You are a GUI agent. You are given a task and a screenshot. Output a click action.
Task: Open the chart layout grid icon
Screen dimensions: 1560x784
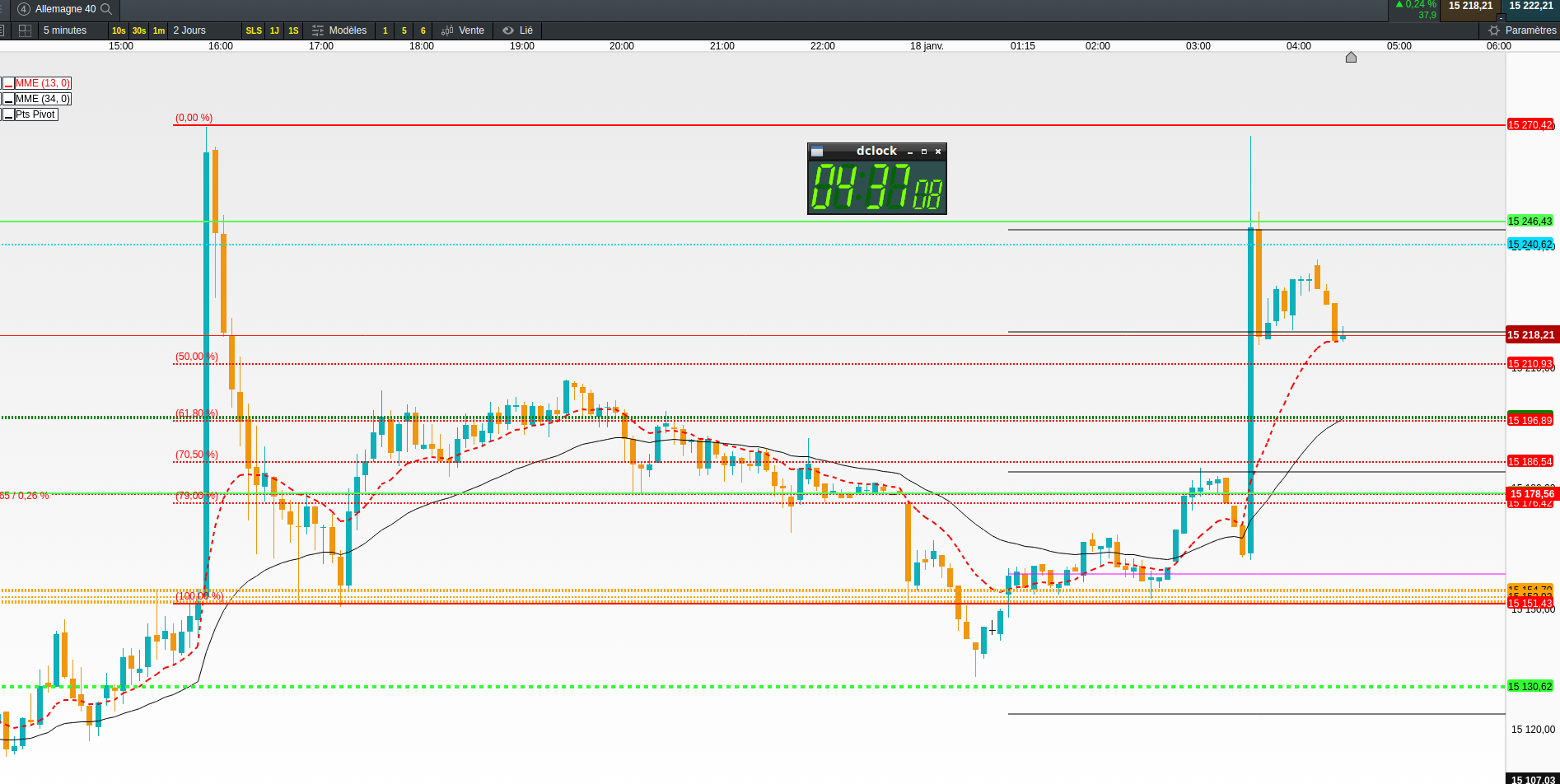(x=26, y=30)
